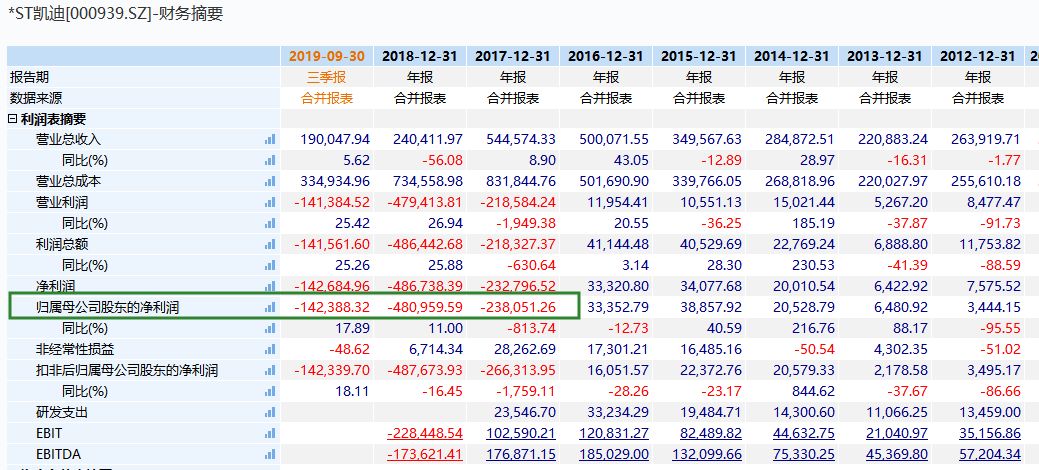This screenshot has height=470, width=1039.
Task: Open chart icon for 同比 below 归属母公司股东的净利润
Action: tap(270, 328)
